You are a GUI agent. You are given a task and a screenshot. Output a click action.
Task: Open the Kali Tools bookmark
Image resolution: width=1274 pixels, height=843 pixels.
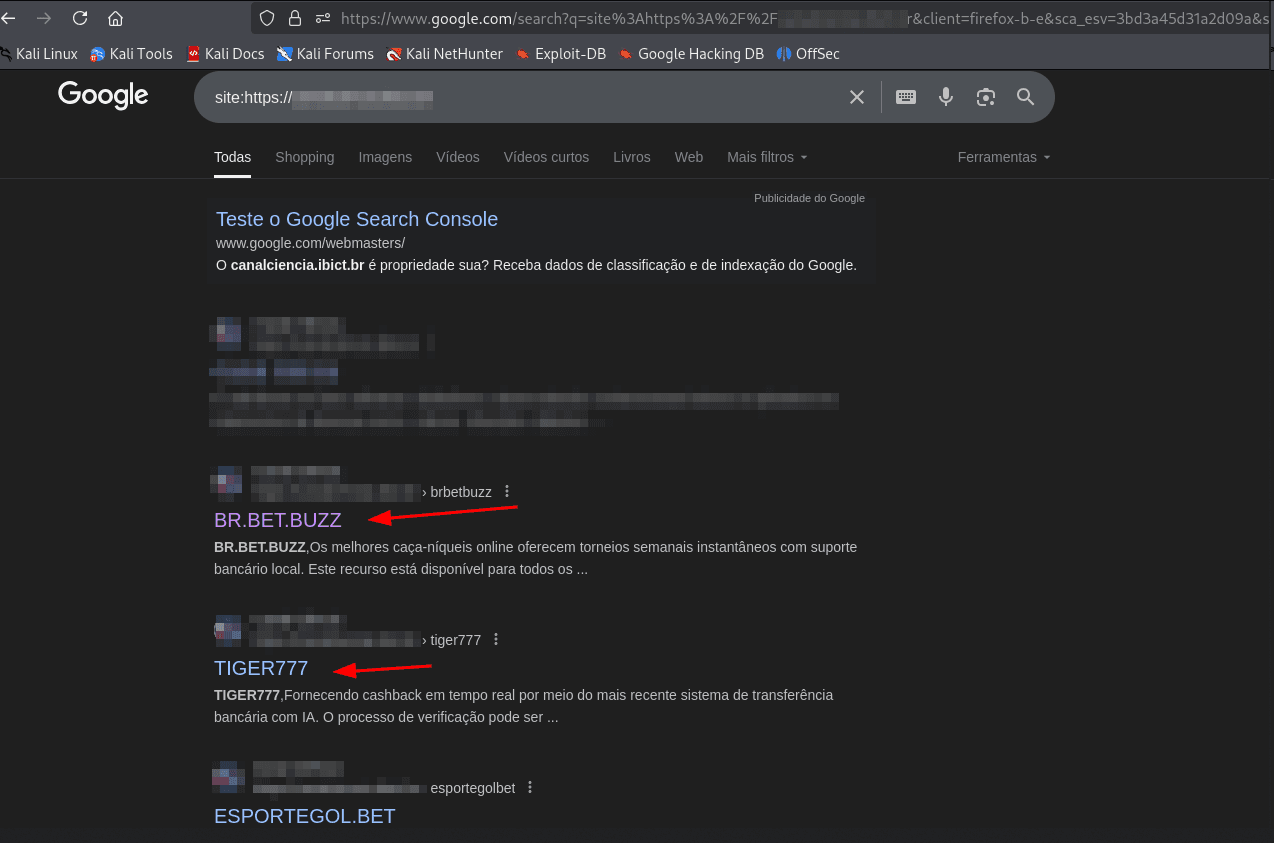click(x=131, y=54)
